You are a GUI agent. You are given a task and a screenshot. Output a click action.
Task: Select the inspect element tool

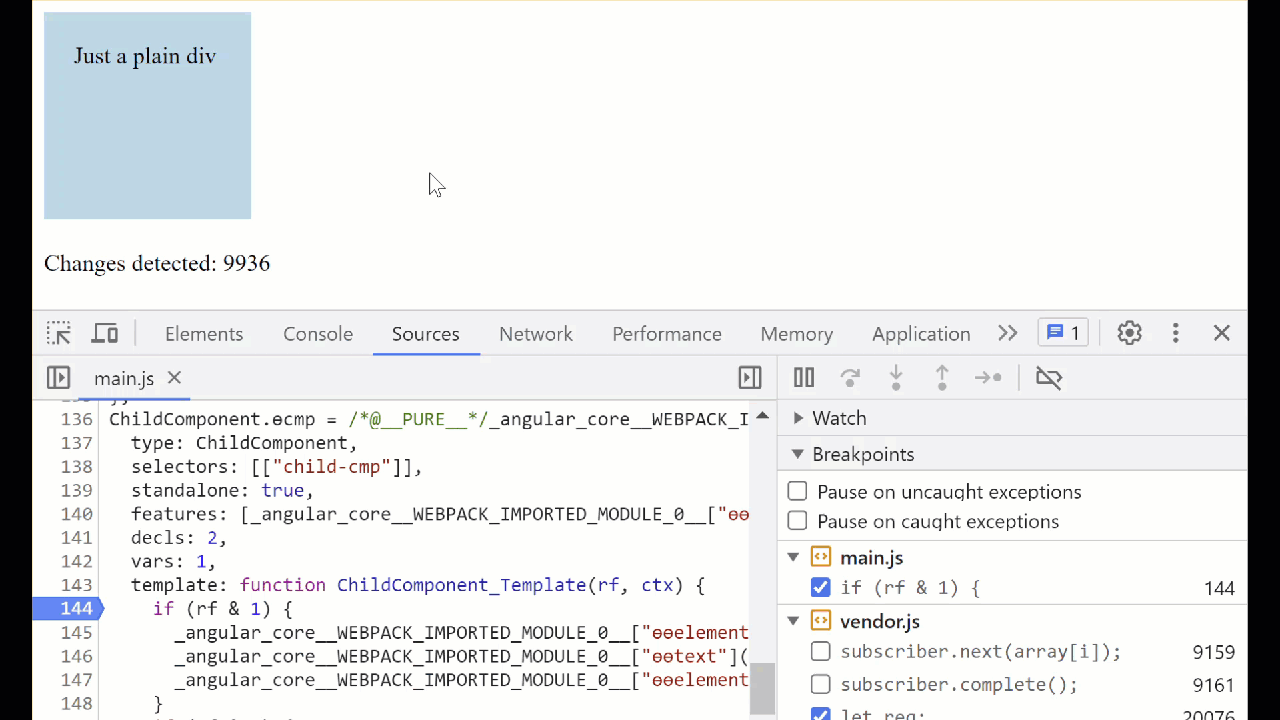58,333
